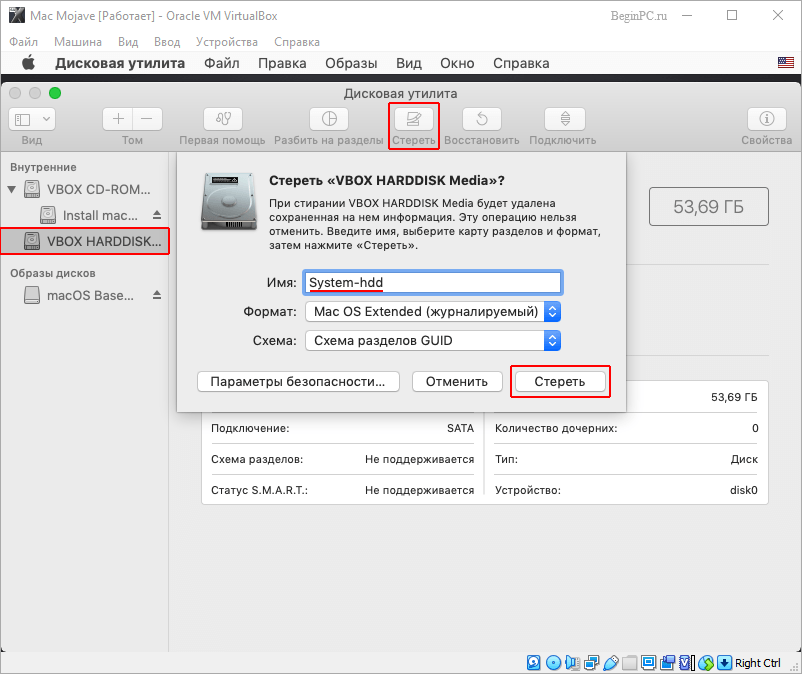Open the Схема dropdown
The image size is (802, 674).
coord(433,341)
